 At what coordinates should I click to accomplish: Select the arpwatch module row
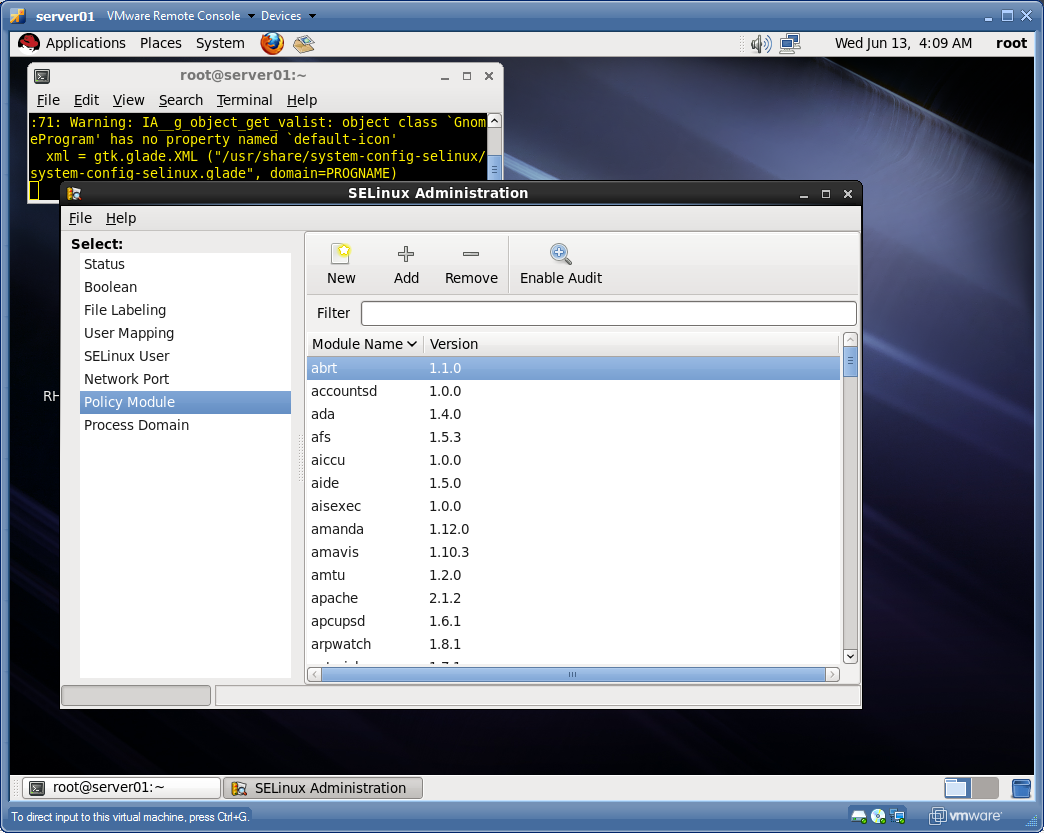573,644
